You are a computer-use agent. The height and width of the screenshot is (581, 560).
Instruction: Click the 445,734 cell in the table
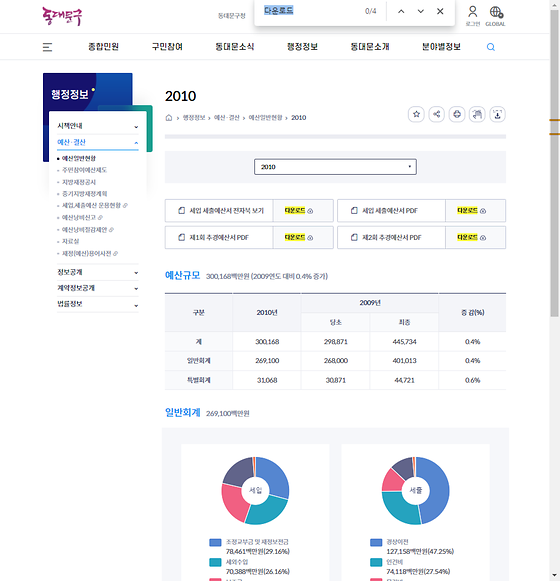point(404,342)
